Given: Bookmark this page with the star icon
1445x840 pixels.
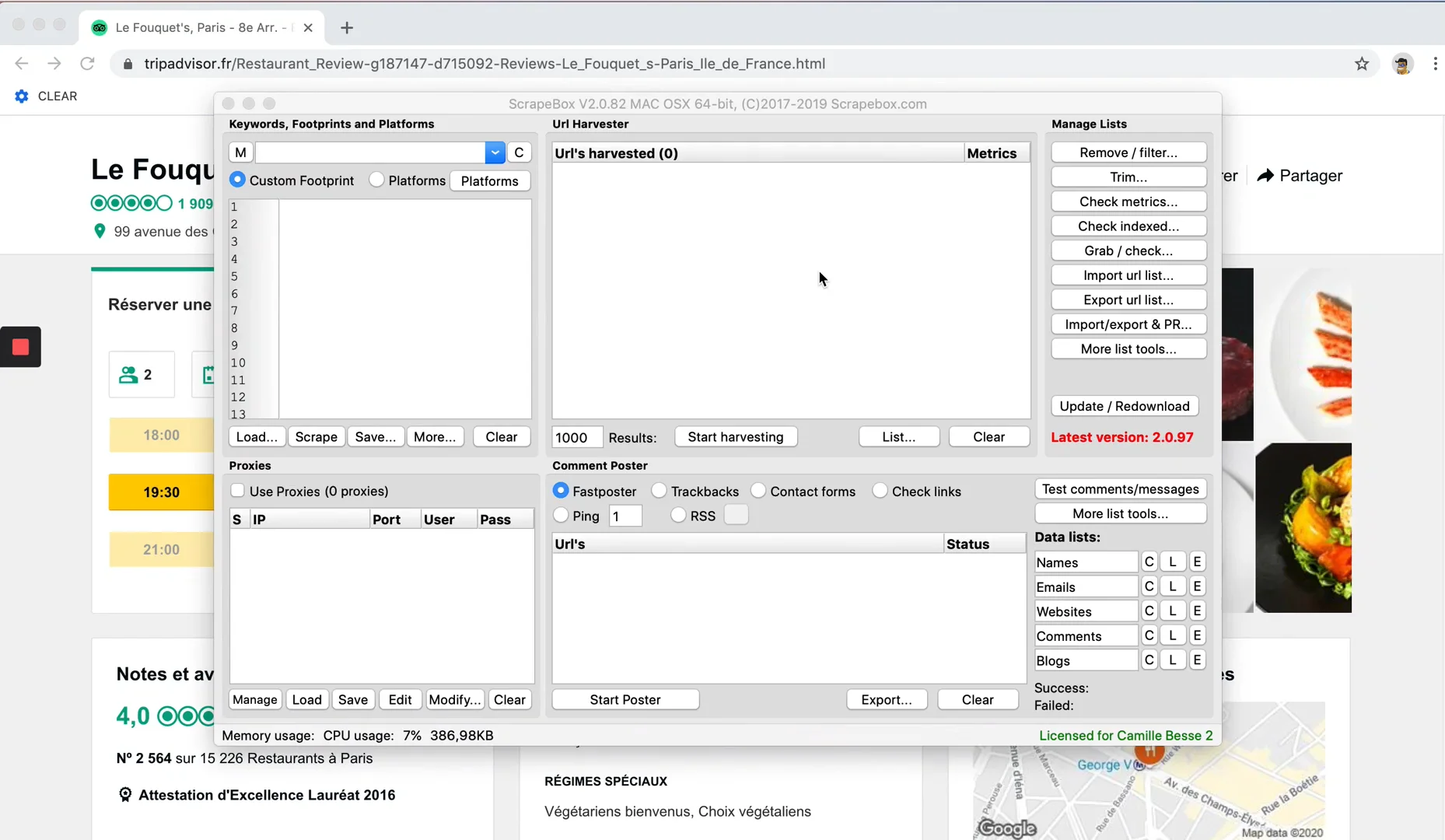Looking at the screenshot, I should [1361, 64].
